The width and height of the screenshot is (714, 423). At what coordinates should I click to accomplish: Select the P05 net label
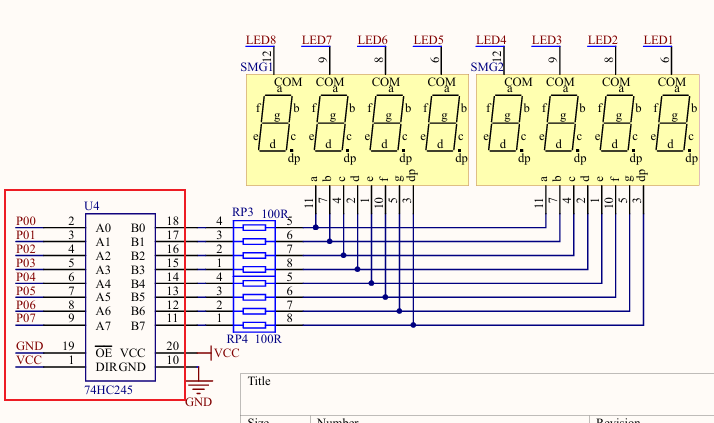point(26,291)
